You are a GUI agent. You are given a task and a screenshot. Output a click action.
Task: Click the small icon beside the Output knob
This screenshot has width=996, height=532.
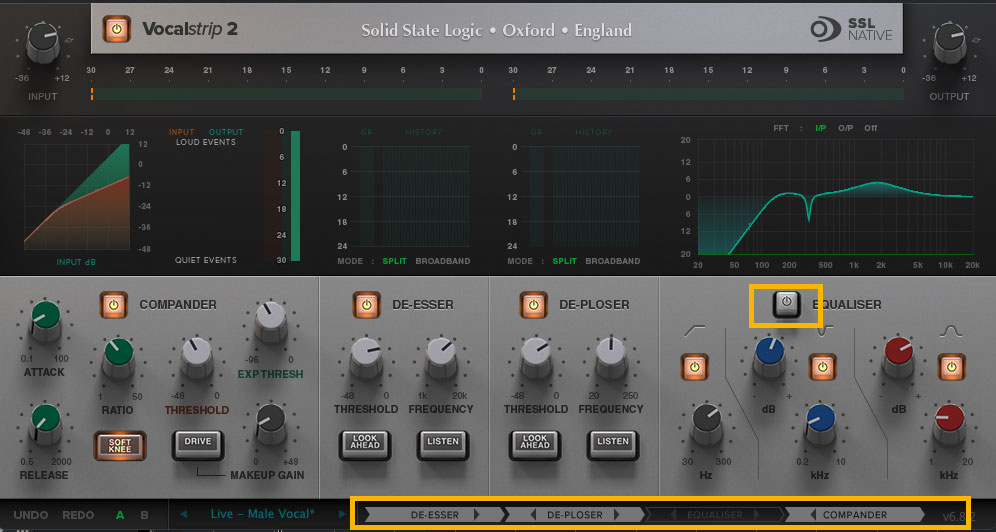tap(976, 41)
